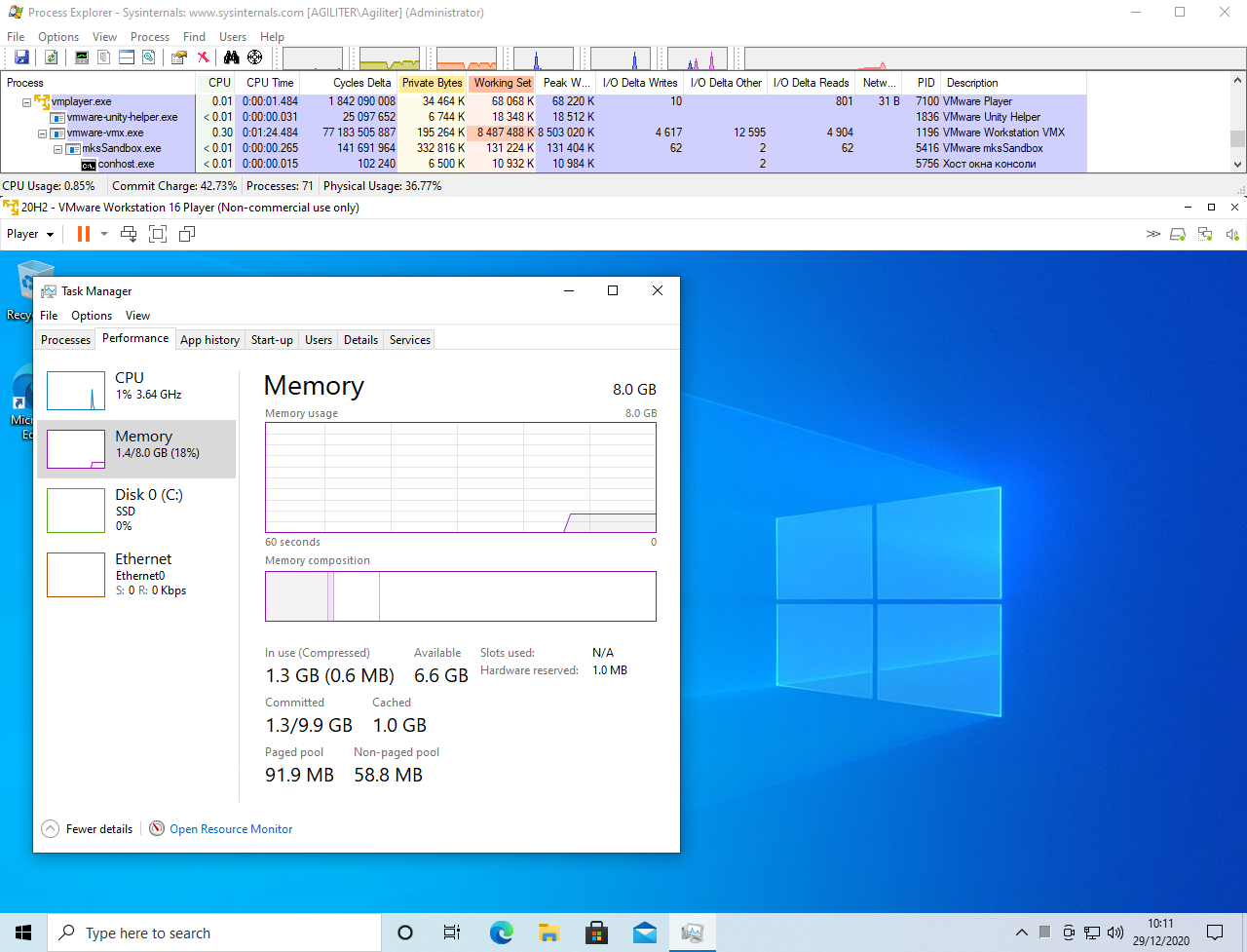1247x952 pixels.
Task: Click the Memory usage graph
Action: (461, 477)
